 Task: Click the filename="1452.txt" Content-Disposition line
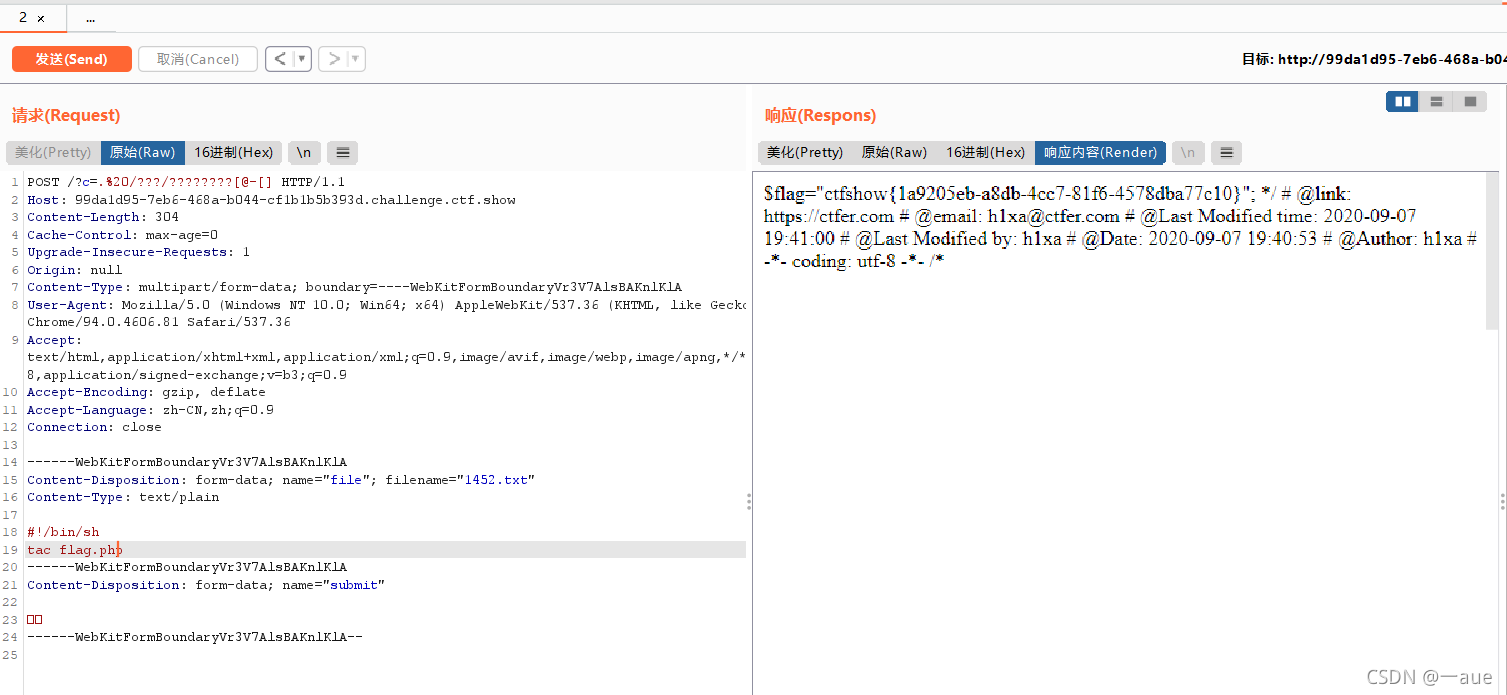281,480
